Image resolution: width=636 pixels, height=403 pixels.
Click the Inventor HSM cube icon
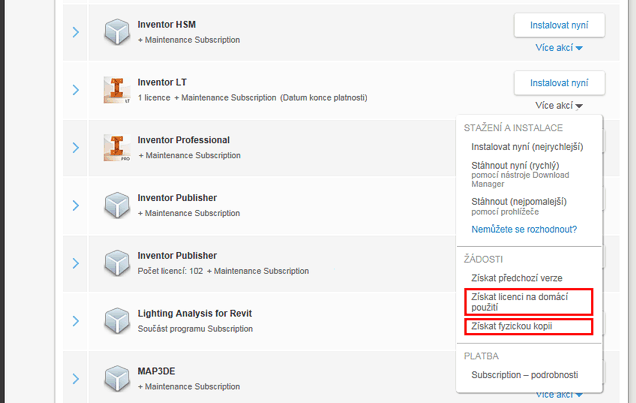click(x=117, y=32)
